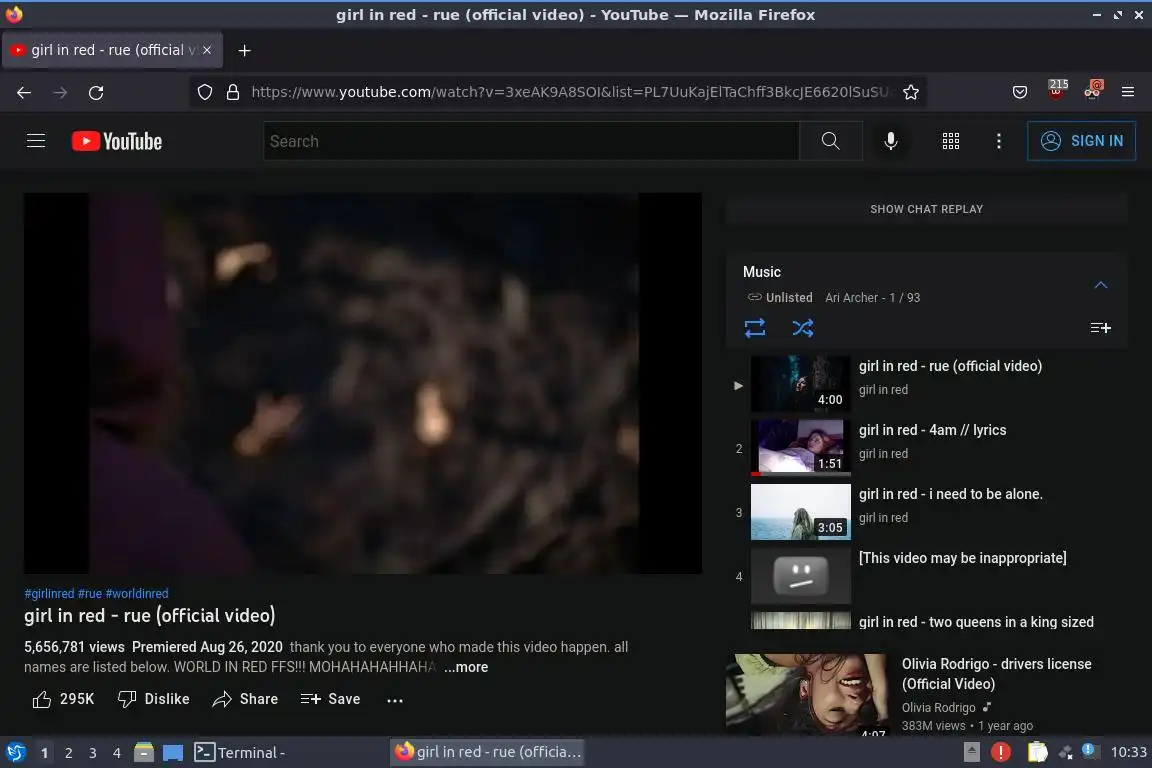Open the Ari Archer playlist owner link

pos(851,298)
